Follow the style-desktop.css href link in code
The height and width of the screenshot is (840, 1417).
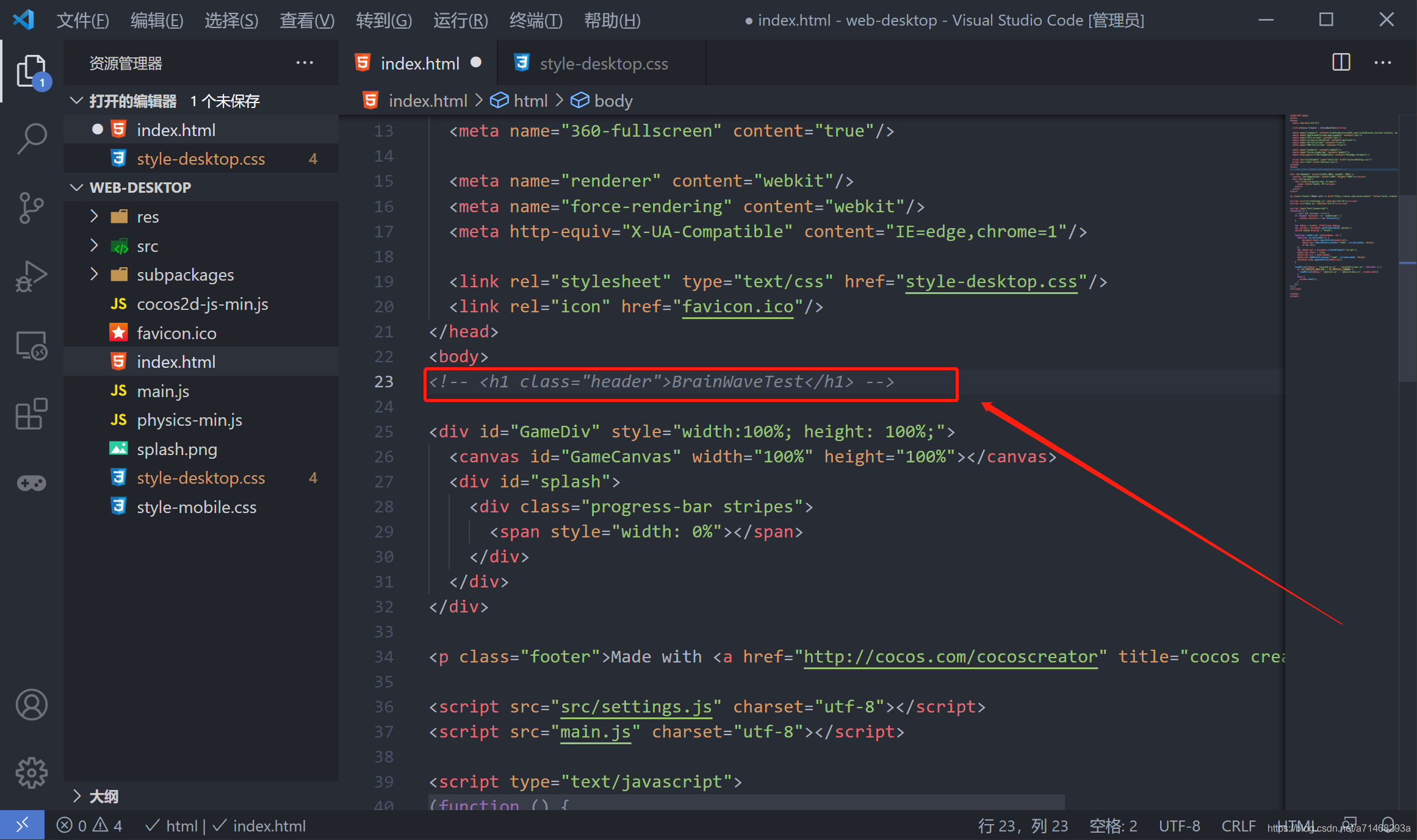(x=991, y=281)
